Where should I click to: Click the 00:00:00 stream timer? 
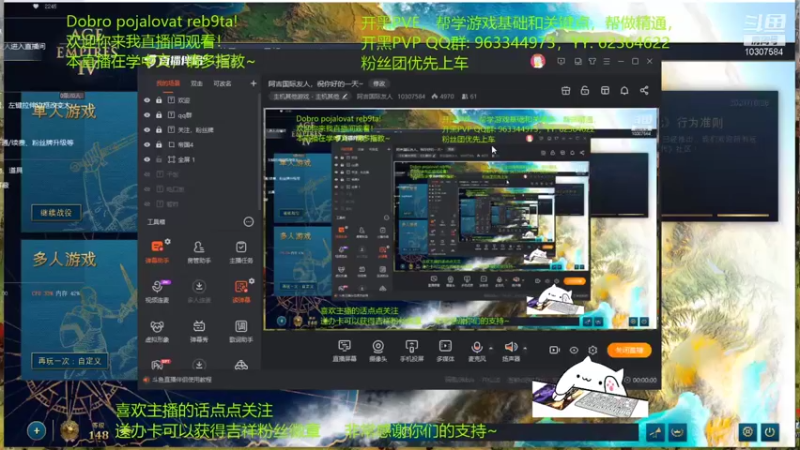[644, 380]
